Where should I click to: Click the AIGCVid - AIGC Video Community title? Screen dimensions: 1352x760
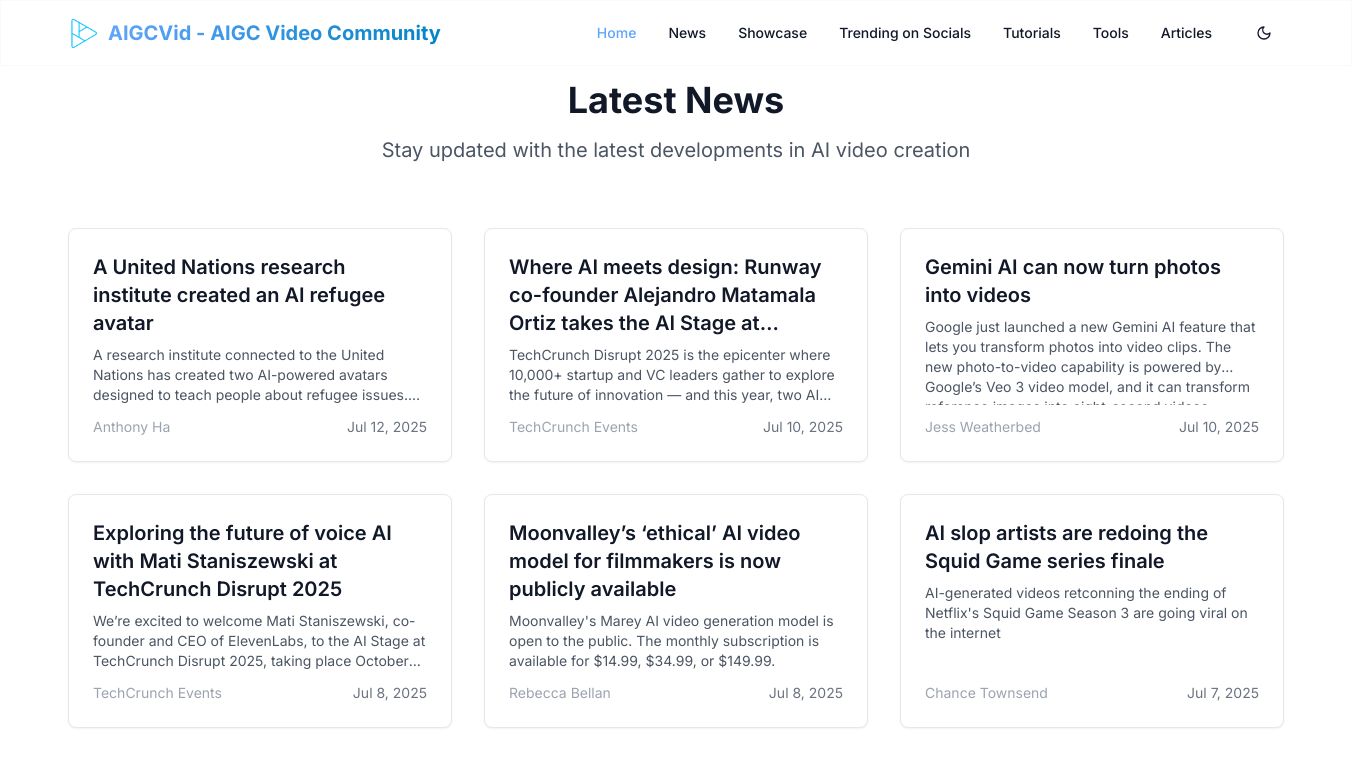coord(274,33)
